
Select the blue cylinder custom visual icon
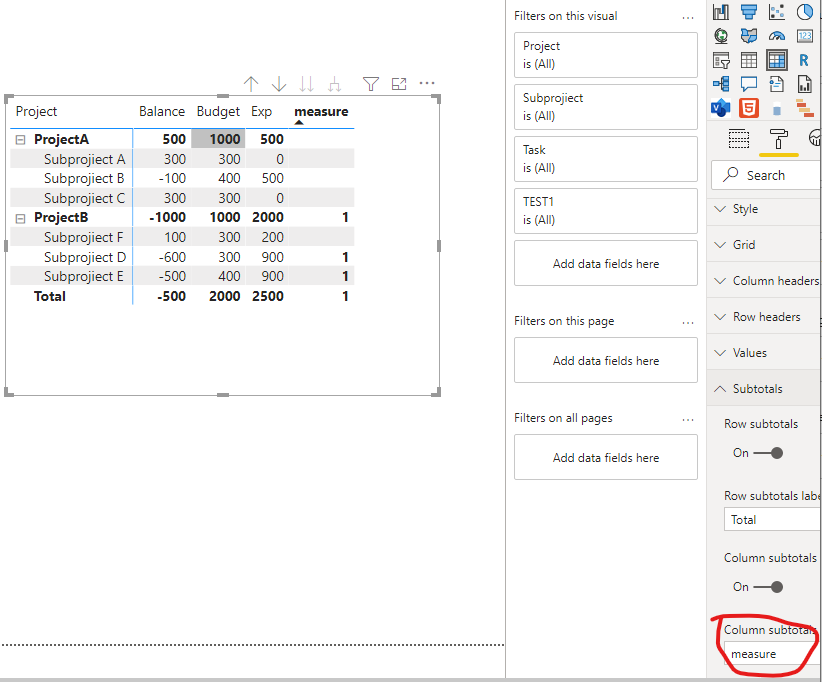[x=777, y=110]
